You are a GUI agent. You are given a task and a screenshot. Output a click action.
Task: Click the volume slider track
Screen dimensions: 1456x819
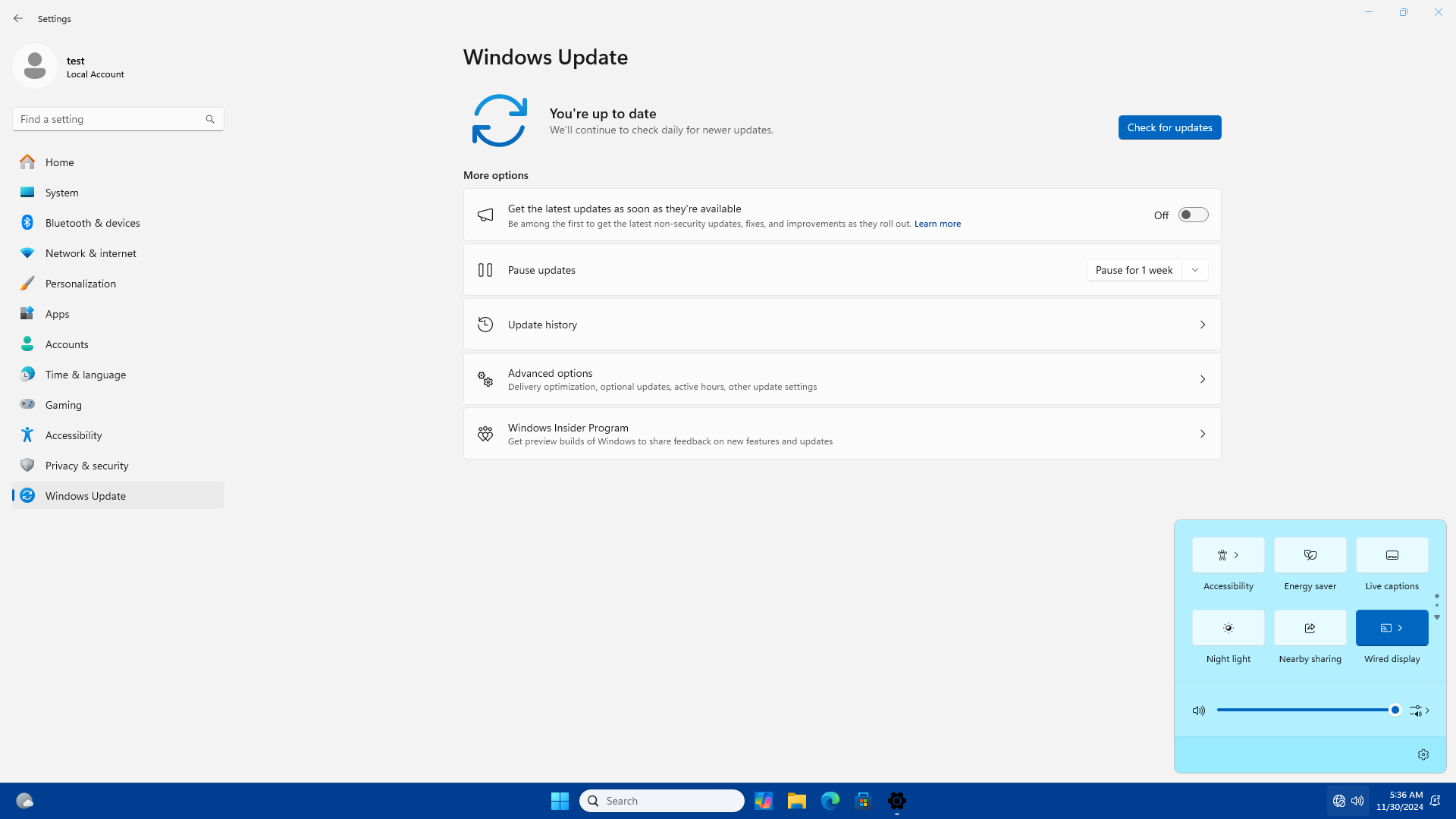point(1304,711)
